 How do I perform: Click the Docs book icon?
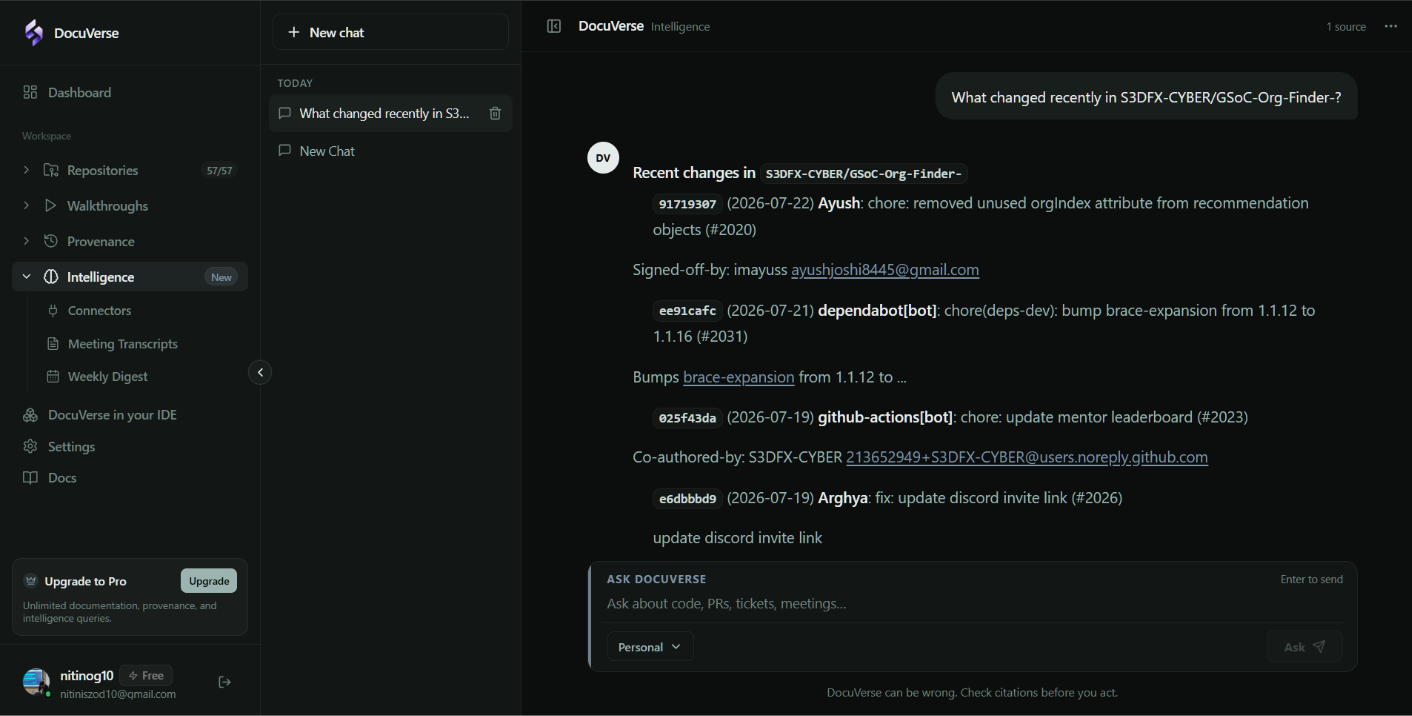[30, 477]
